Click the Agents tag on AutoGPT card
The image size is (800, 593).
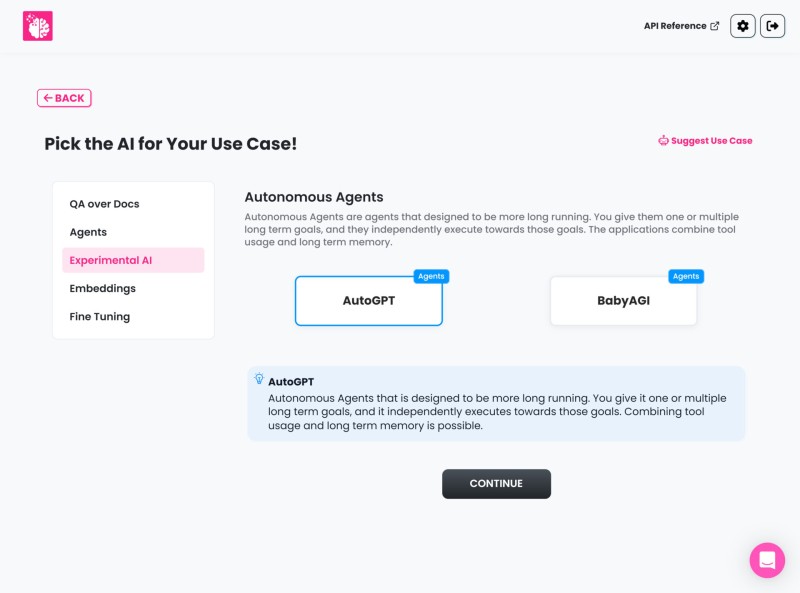(431, 276)
